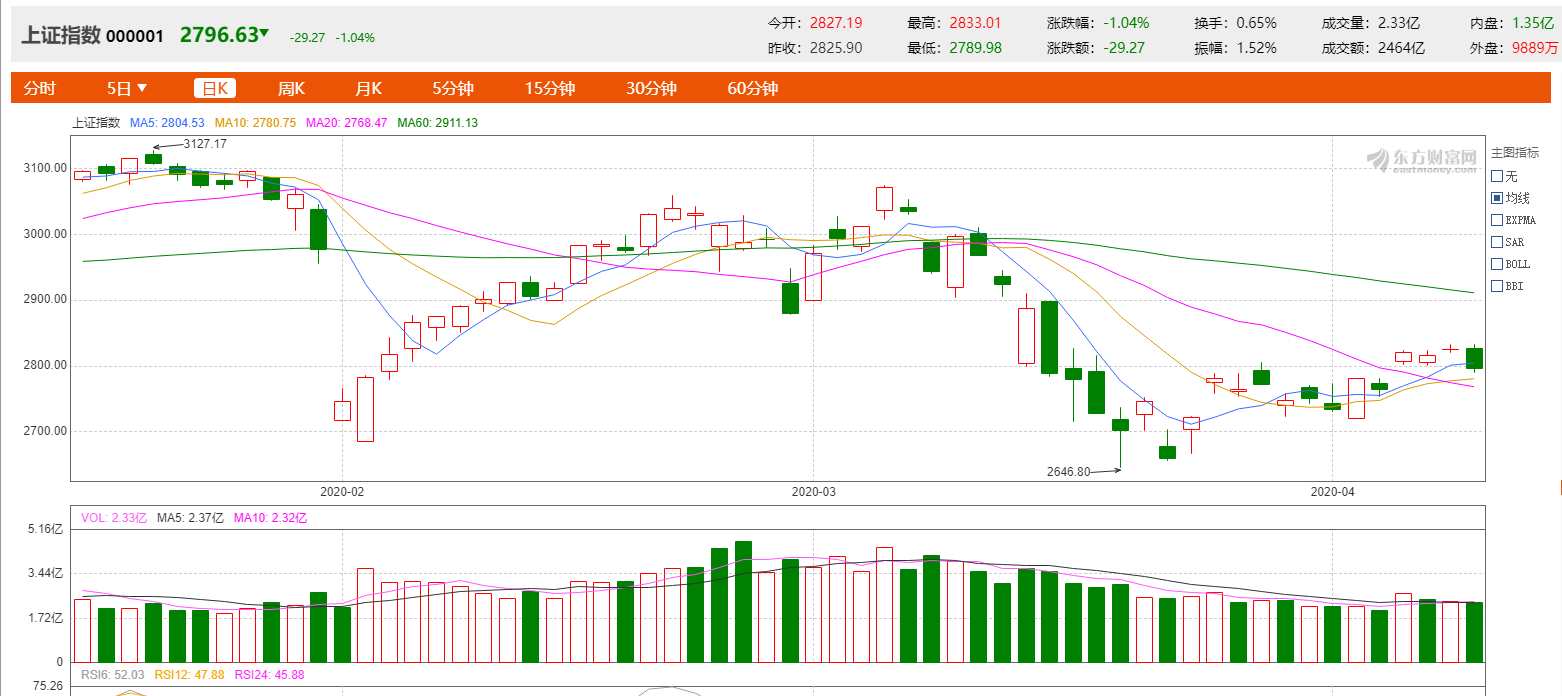The width and height of the screenshot is (1562, 696).
Task: Select the 分时 chart tab
Action: 40,88
